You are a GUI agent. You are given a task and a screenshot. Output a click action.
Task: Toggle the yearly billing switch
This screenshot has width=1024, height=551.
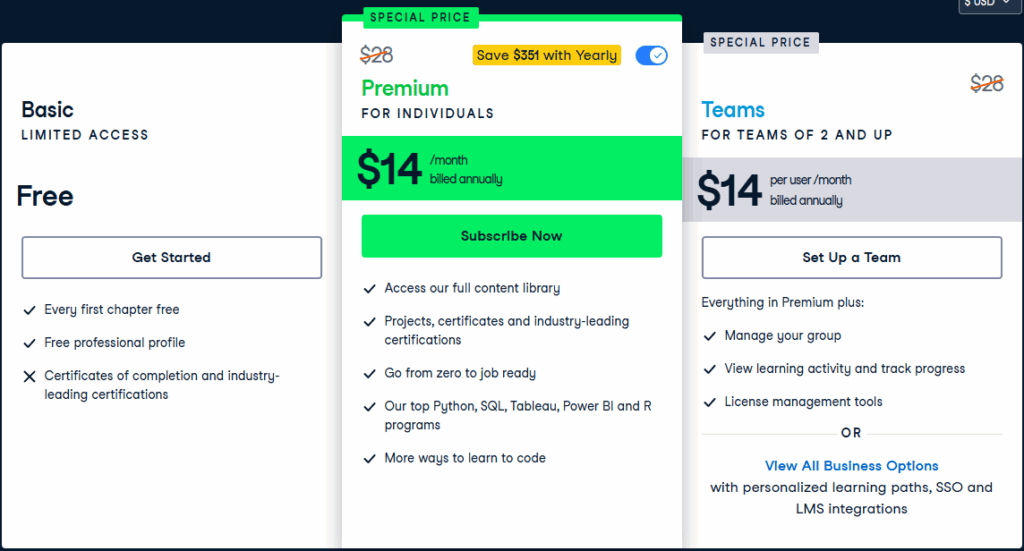click(651, 55)
